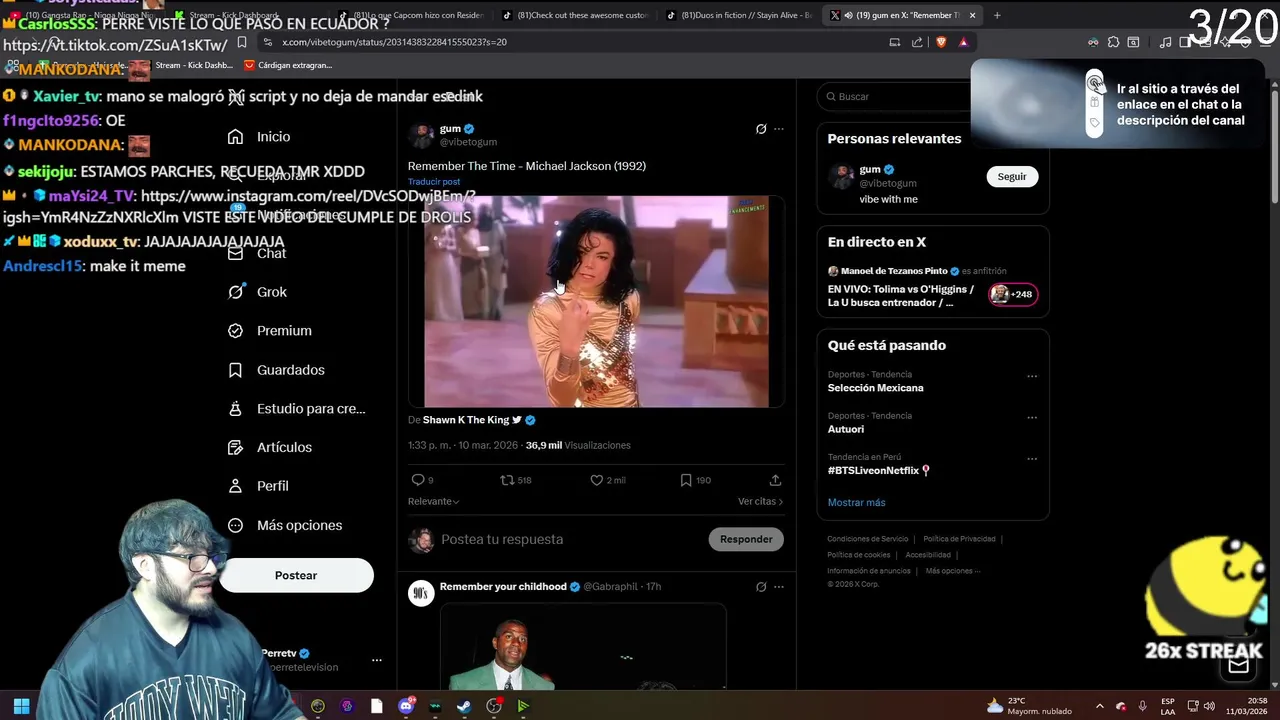Viewport: 1280px width, 720px height.
Task: Click Grok icon on Remember your childhood post
Action: click(x=761, y=587)
